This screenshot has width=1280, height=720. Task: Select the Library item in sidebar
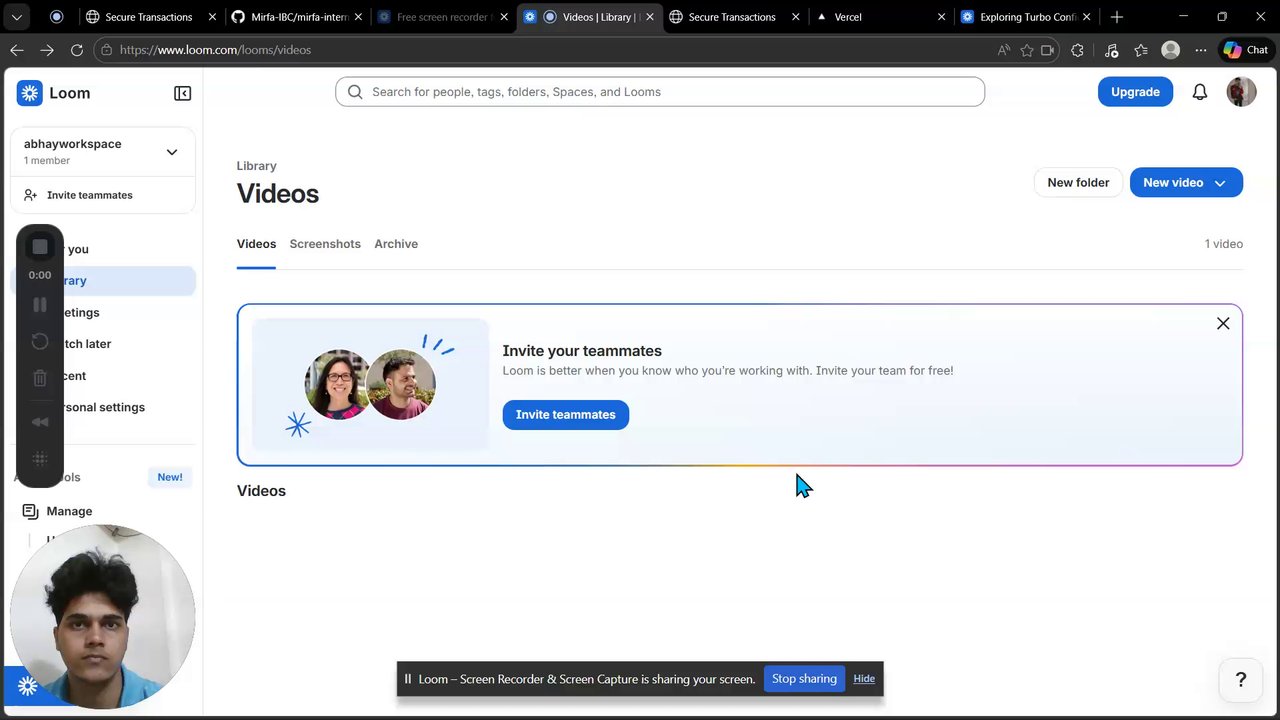(103, 281)
